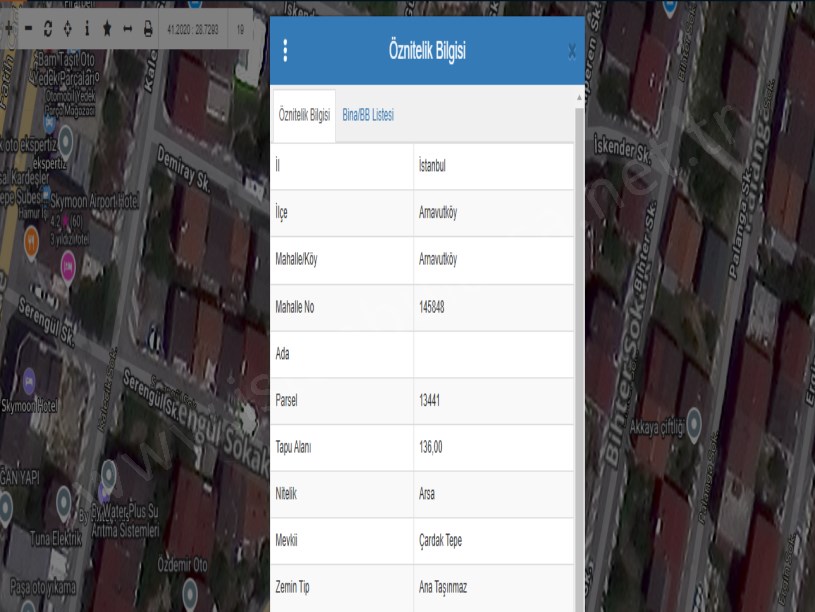Zoom out with the minus icon
The height and width of the screenshot is (612, 815).
[x=28, y=30]
